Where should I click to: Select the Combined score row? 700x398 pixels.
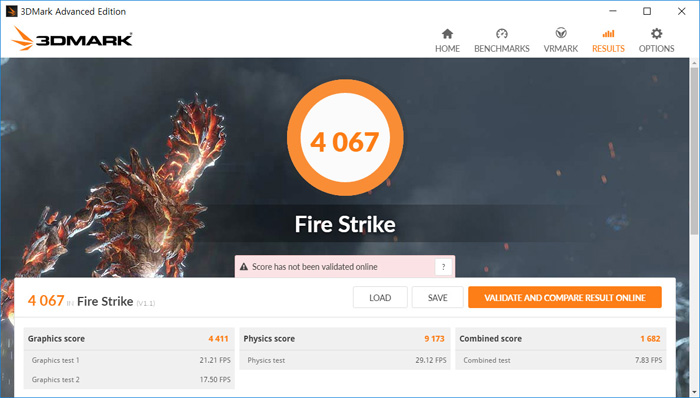point(561,339)
